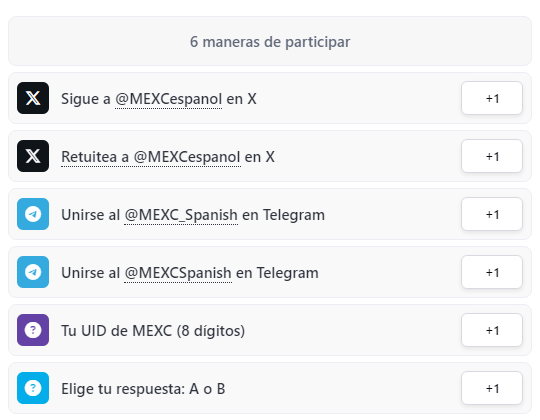Click +1 button for following @MEXCespanol
Screen dimensions: 540x420
point(492,98)
